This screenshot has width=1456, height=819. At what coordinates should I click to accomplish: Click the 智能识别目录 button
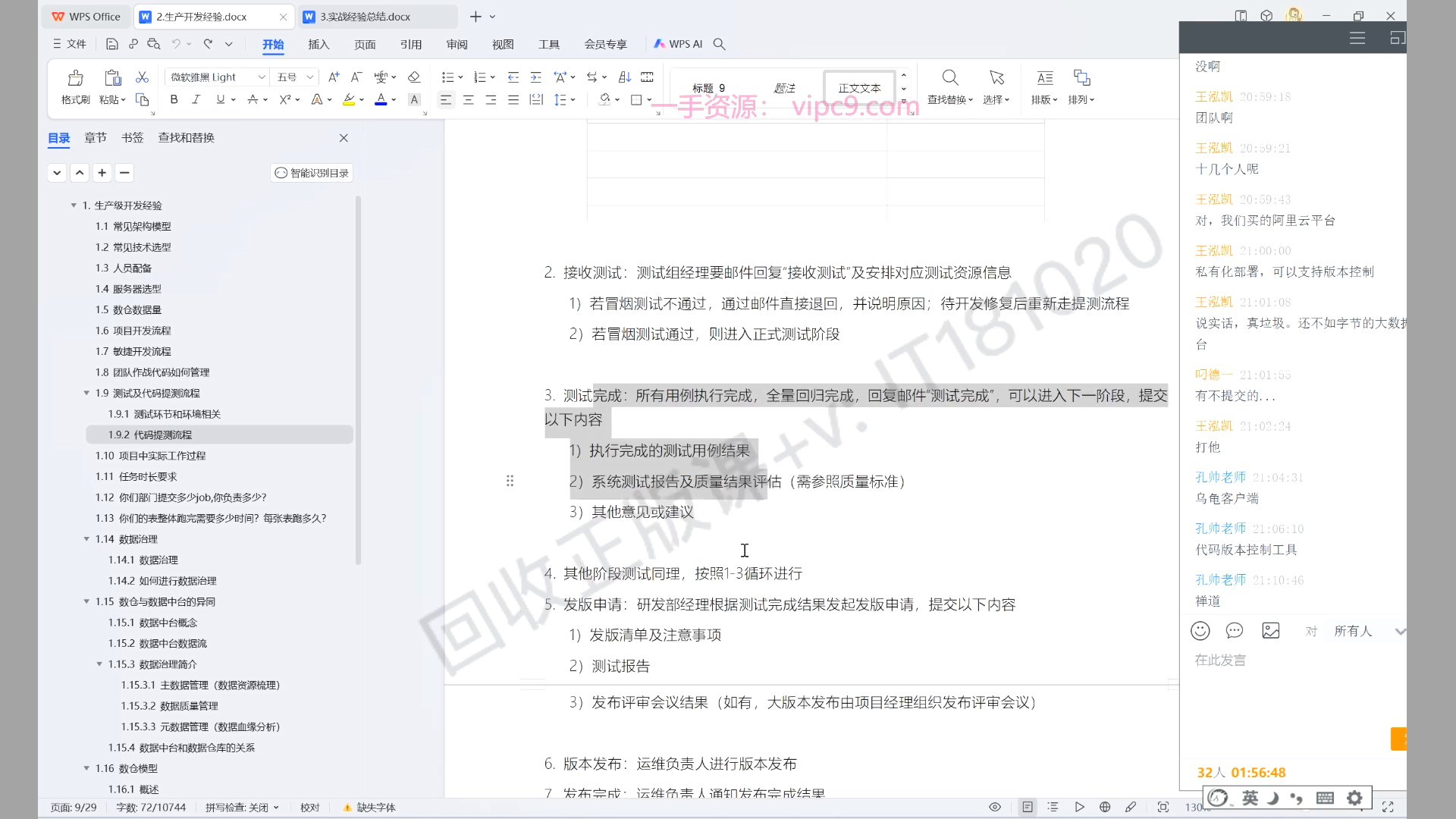[x=312, y=173]
